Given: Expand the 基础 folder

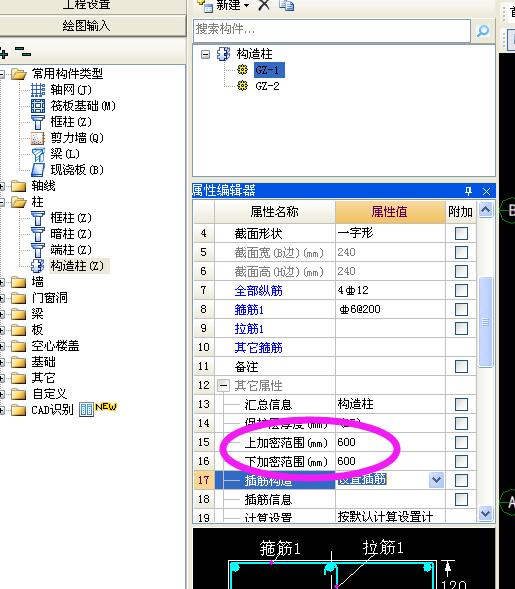Looking at the screenshot, I should pos(2,362).
